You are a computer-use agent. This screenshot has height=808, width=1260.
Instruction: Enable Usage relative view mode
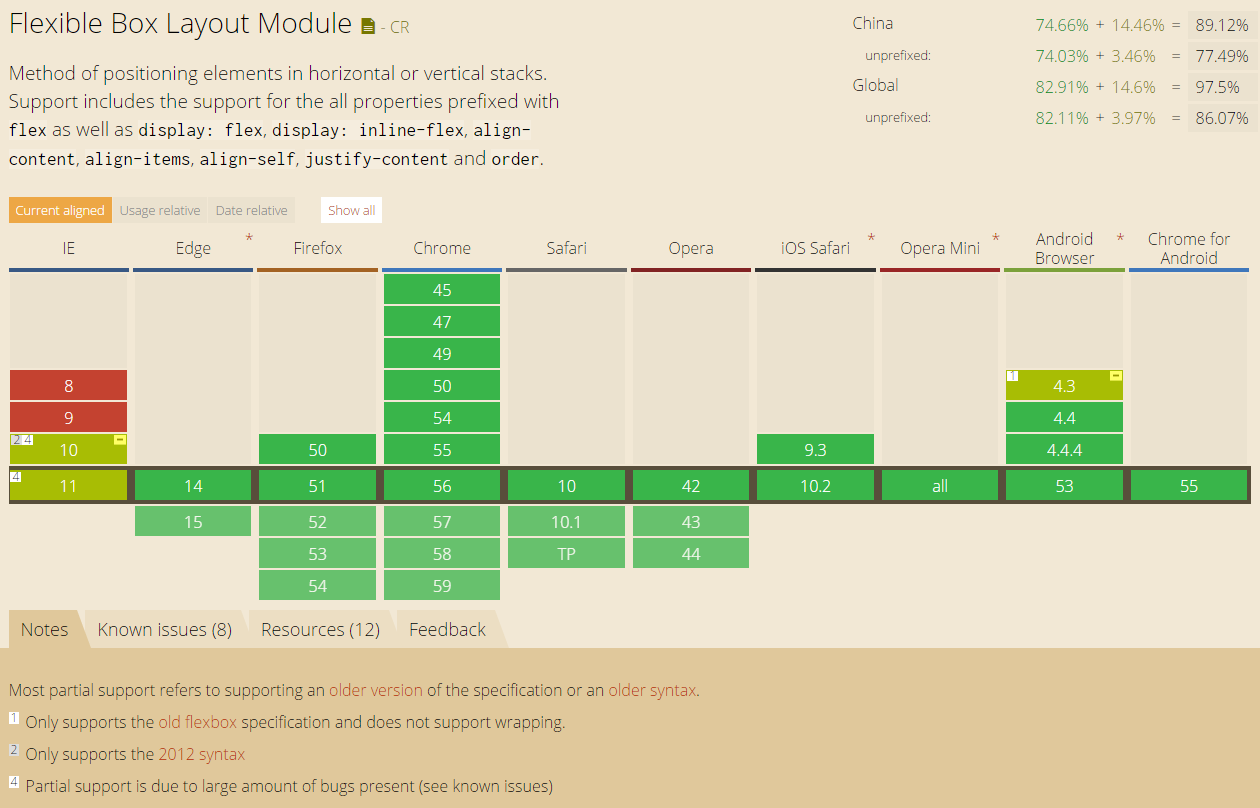pyautogui.click(x=160, y=210)
